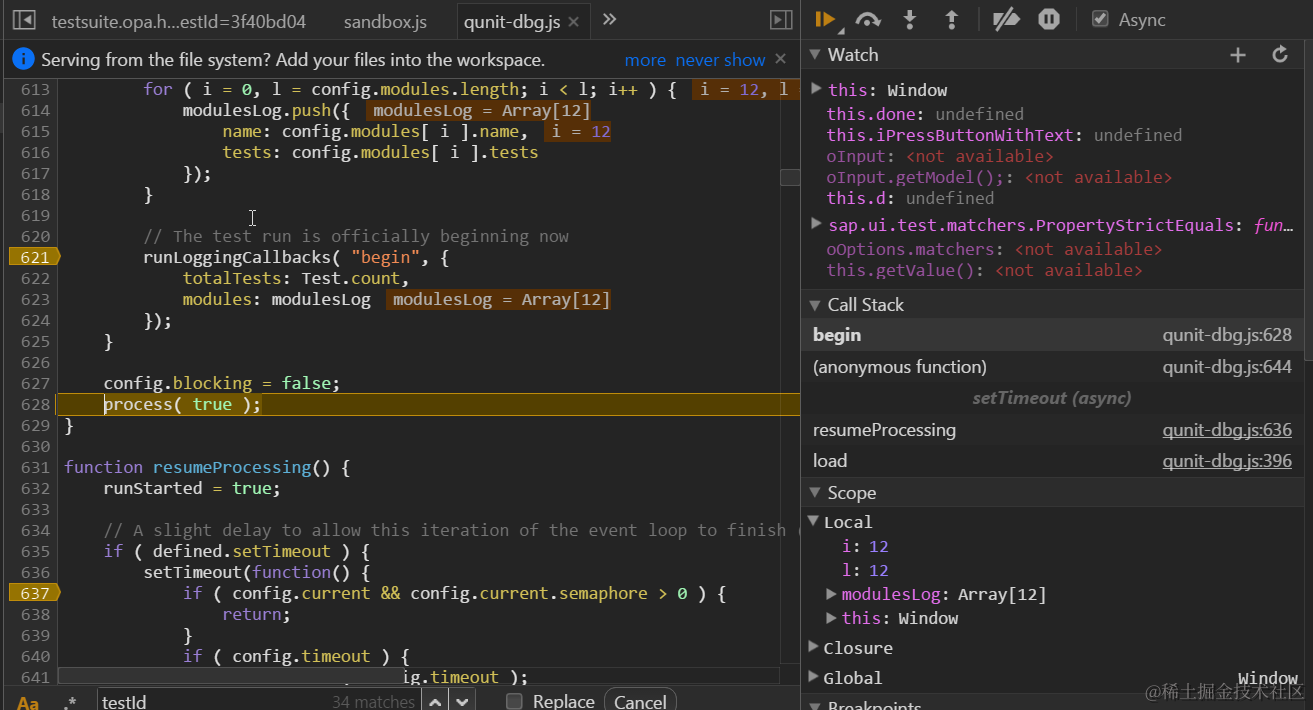Close the workspace info bar
Screen dimensions: 1313x710
[x=781, y=60]
